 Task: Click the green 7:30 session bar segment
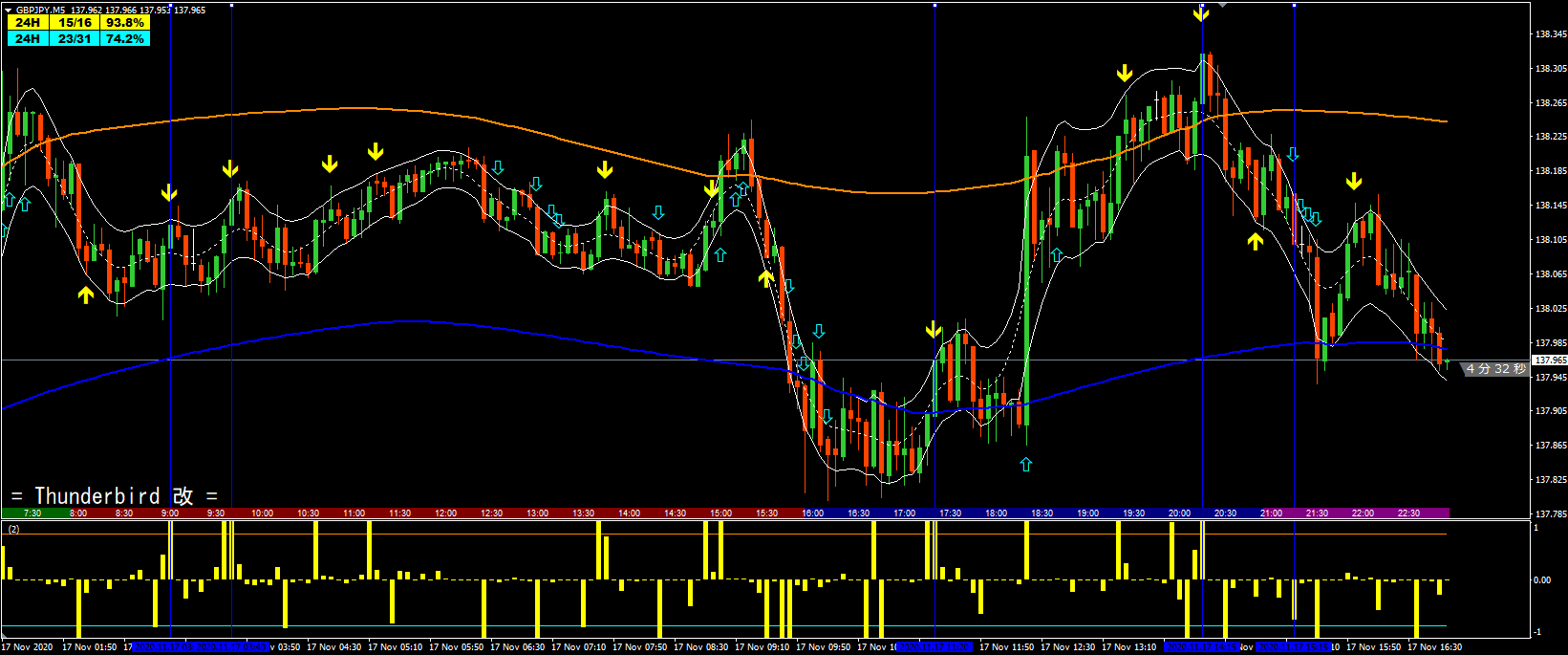tap(32, 513)
